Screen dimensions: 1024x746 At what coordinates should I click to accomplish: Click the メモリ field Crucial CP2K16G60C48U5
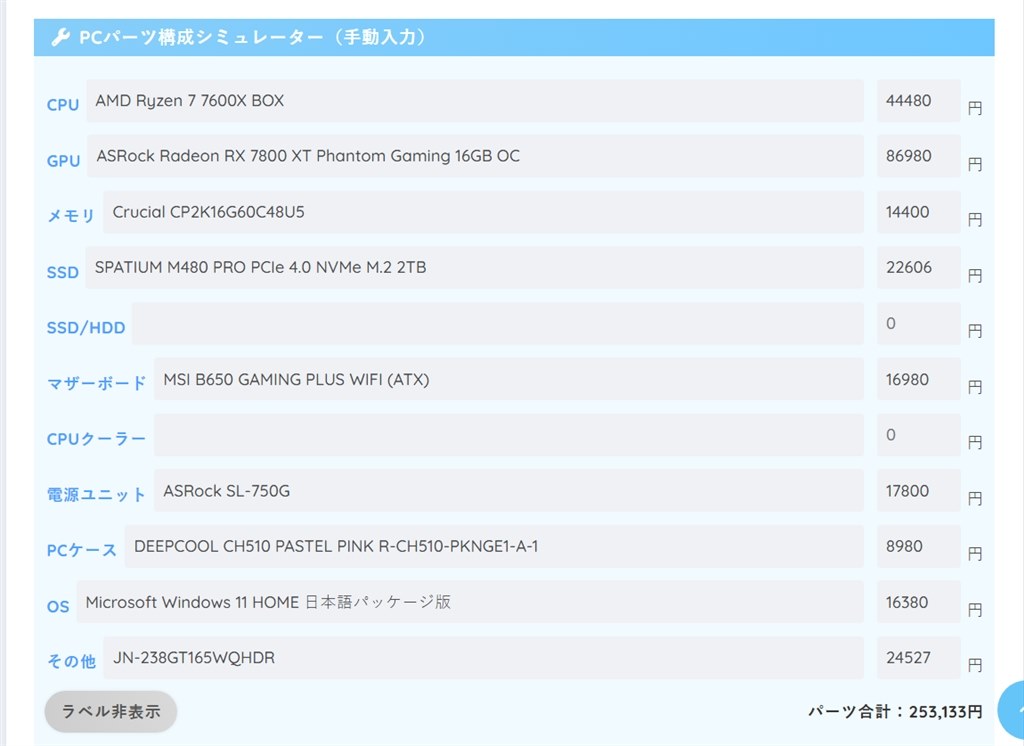[x=483, y=212]
